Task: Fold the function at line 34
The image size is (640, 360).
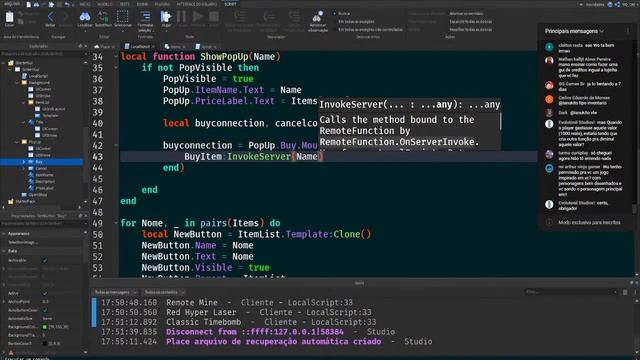Action: 116,57
